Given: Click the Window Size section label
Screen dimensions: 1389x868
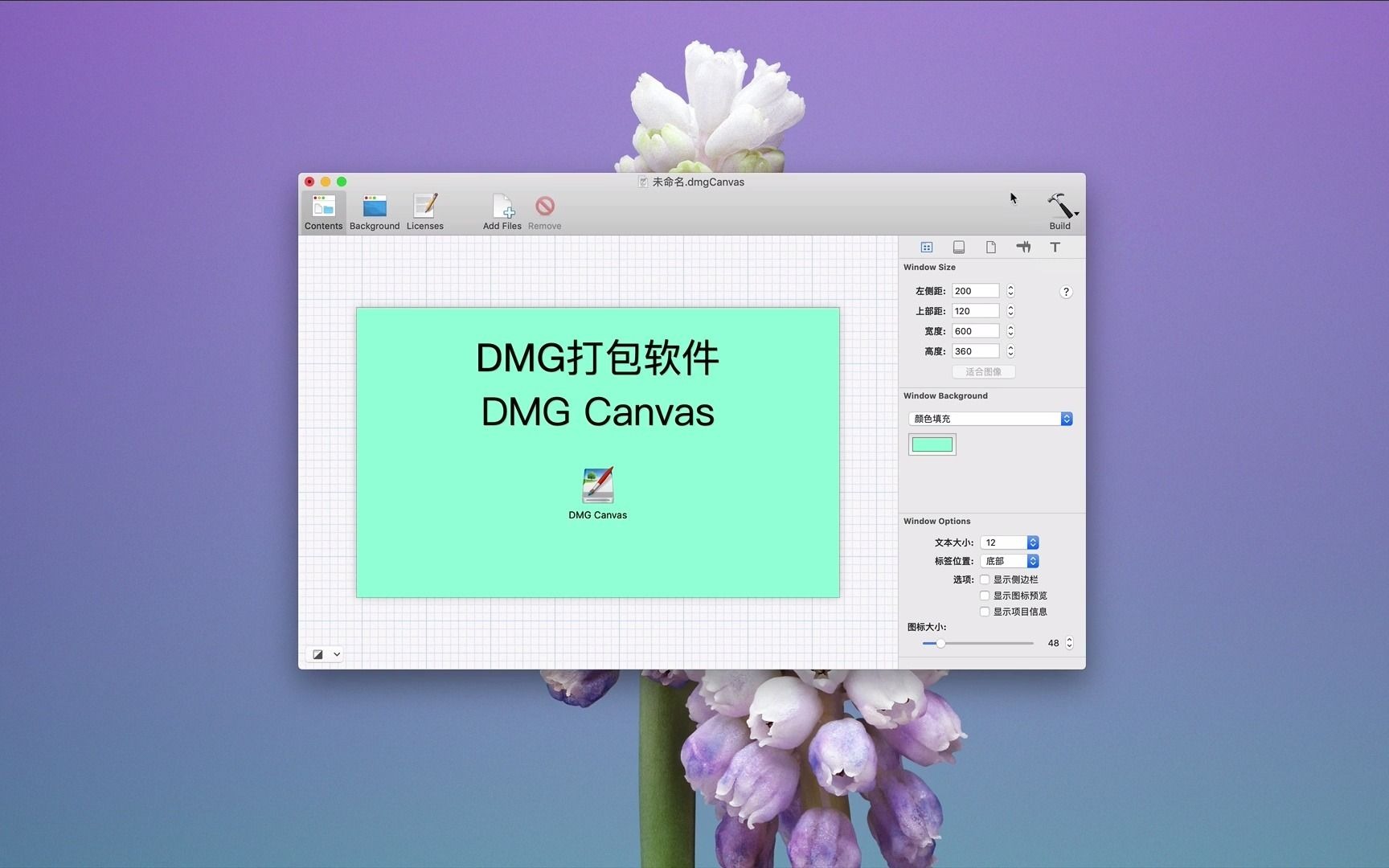Looking at the screenshot, I should click(929, 268).
